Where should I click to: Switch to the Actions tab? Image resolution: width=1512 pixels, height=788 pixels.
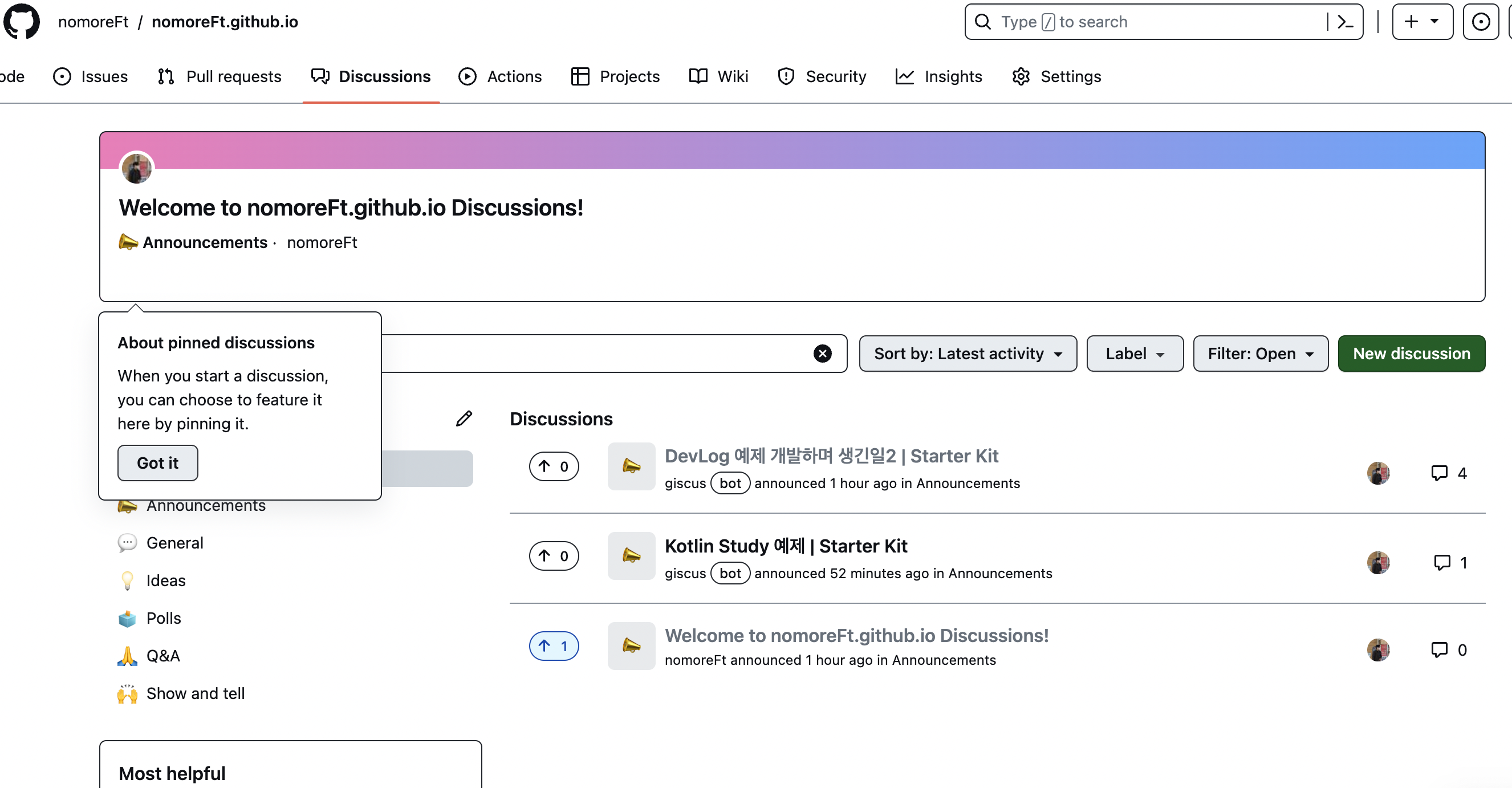coord(501,76)
